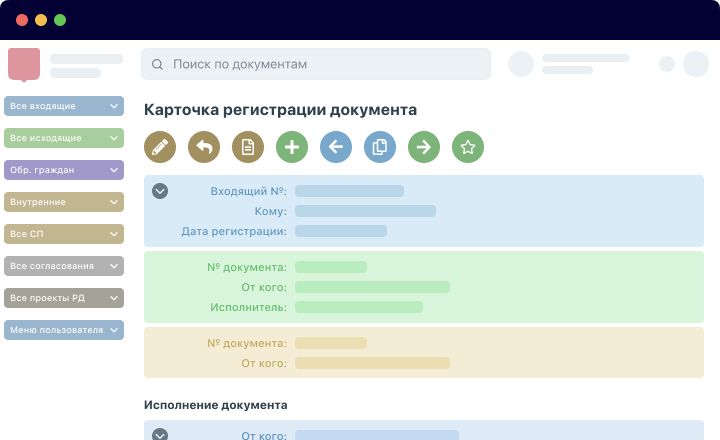Screen dimensions: 720x440
Task: Expand the Внутренние menu
Action: tap(64, 202)
